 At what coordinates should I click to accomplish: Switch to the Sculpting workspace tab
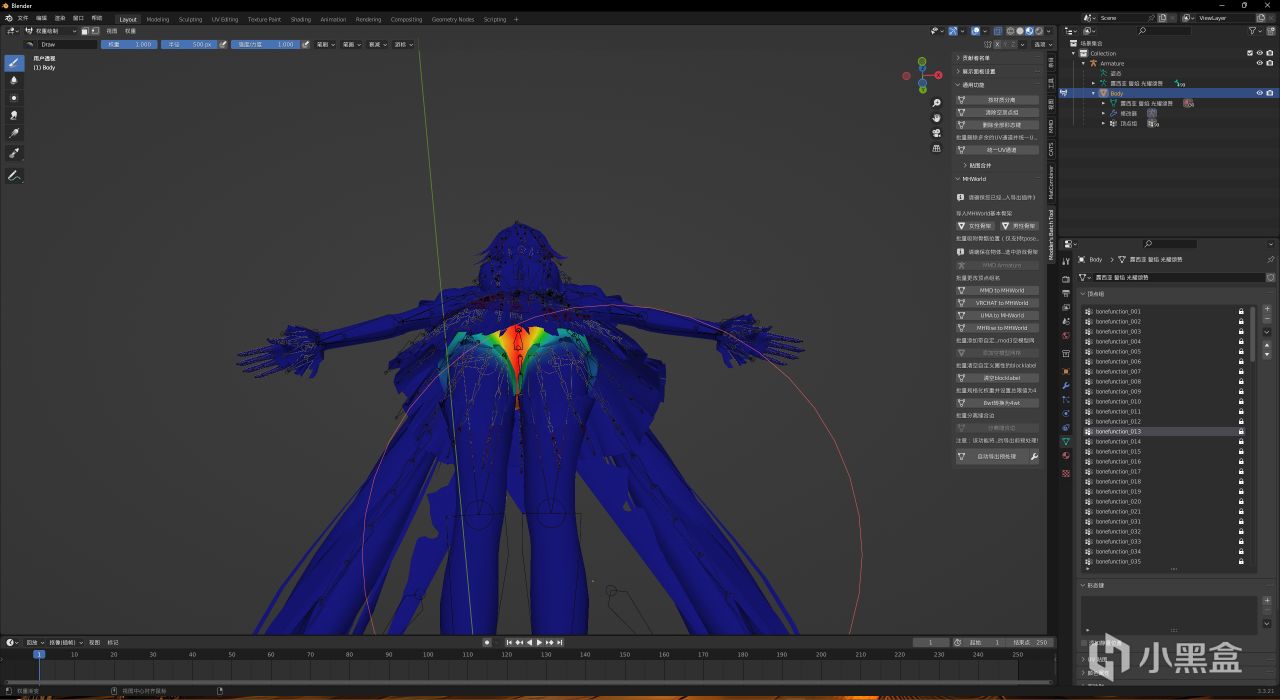tap(190, 19)
